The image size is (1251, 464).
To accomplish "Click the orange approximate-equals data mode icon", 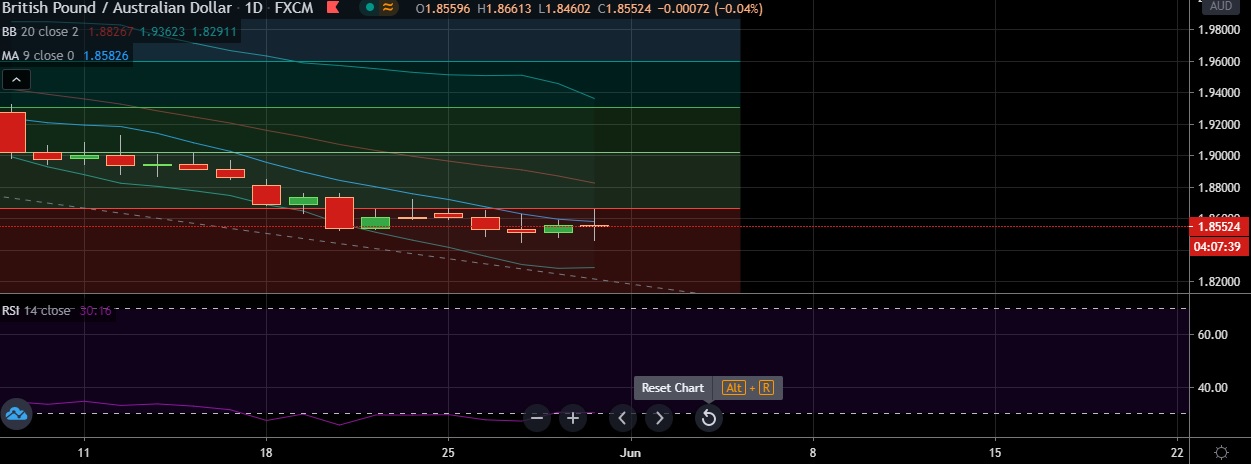I will pos(388,8).
